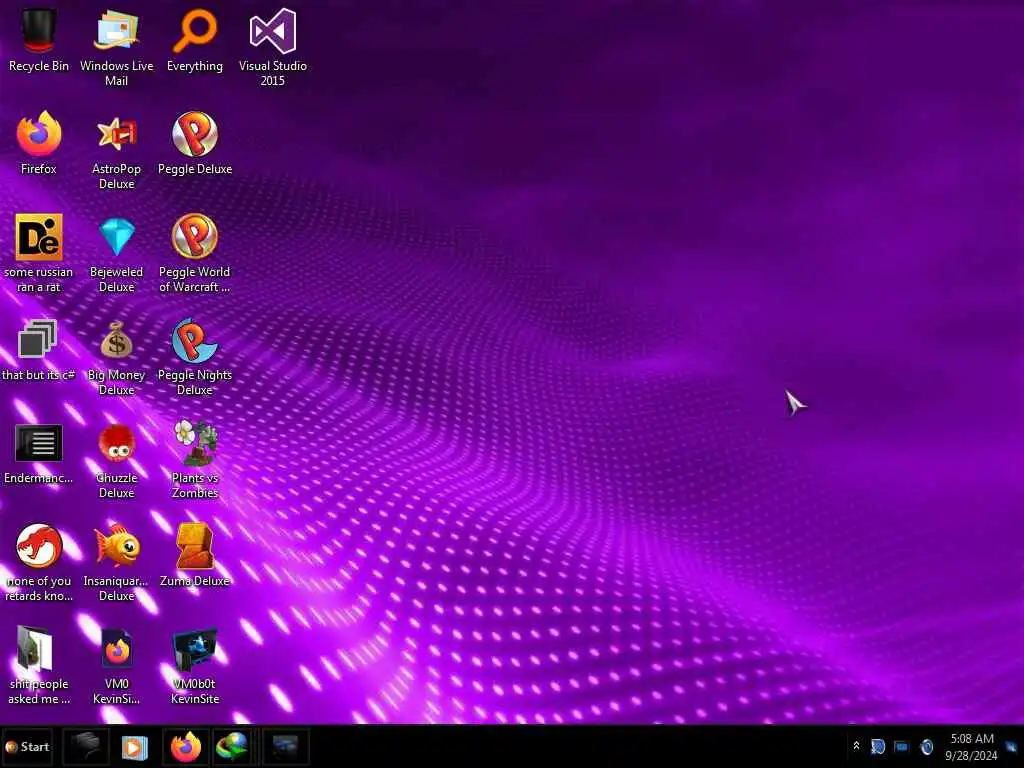Open the Start menu
Image resolution: width=1024 pixels, height=768 pixels.
pos(27,746)
